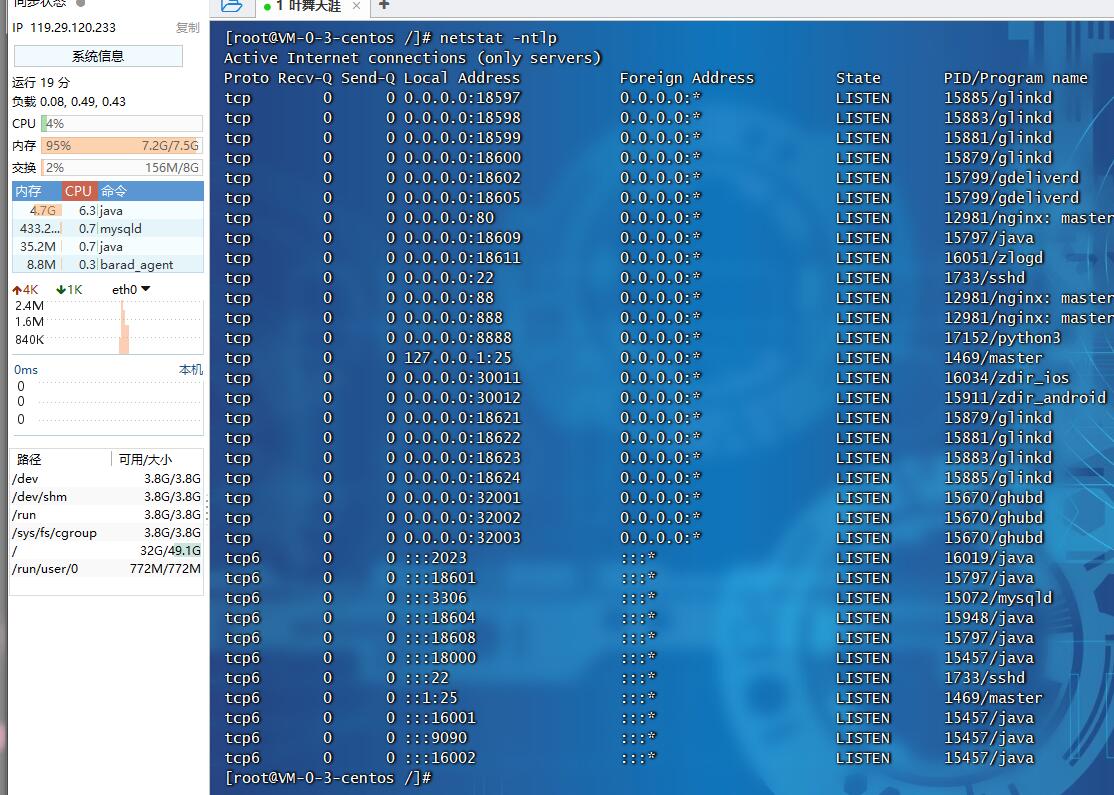Screen dimensions: 1114x795
Task: Click the 16051/zlogd program entry
Action: [993, 258]
